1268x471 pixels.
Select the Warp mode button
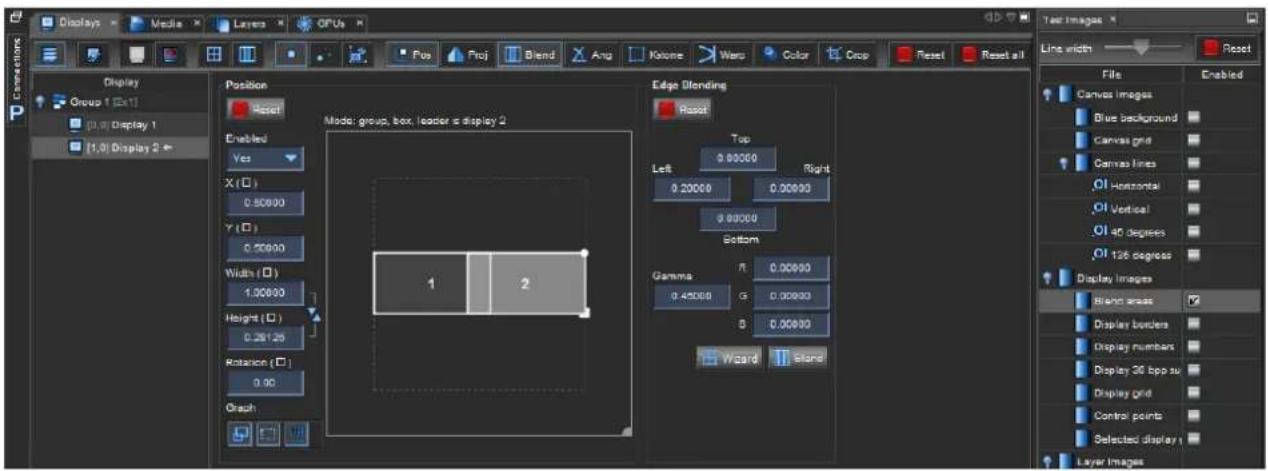(722, 56)
